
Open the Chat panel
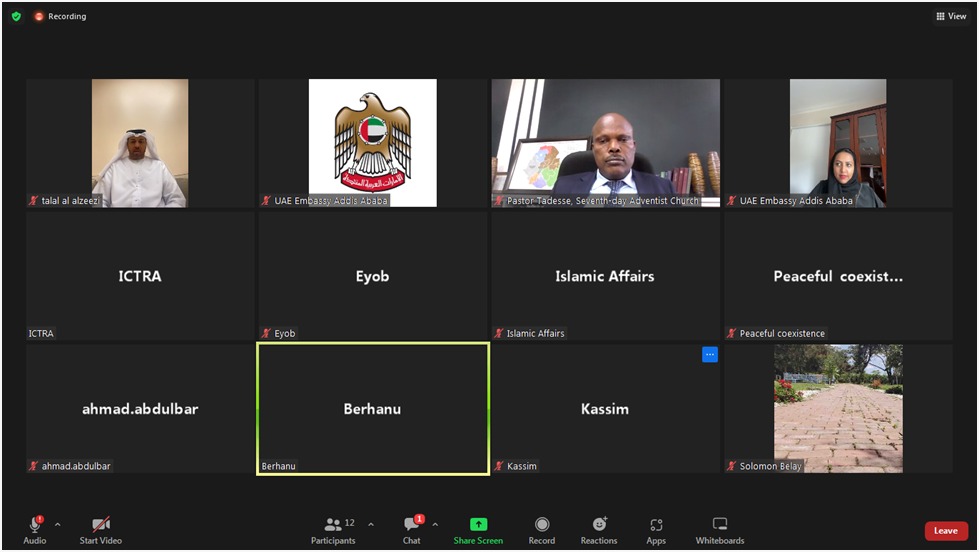[x=411, y=531]
